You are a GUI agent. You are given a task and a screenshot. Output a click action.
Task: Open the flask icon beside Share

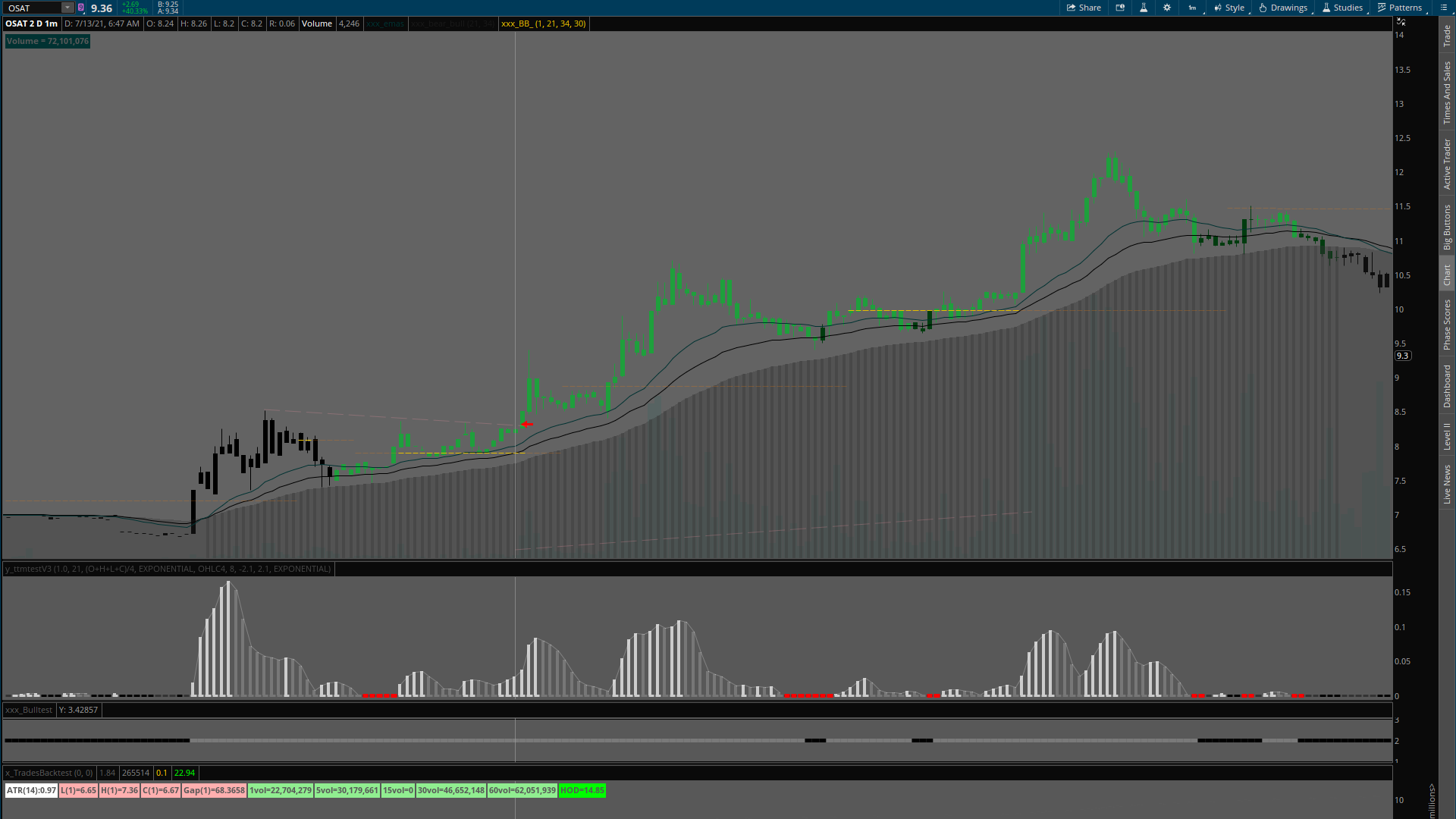click(x=1144, y=8)
